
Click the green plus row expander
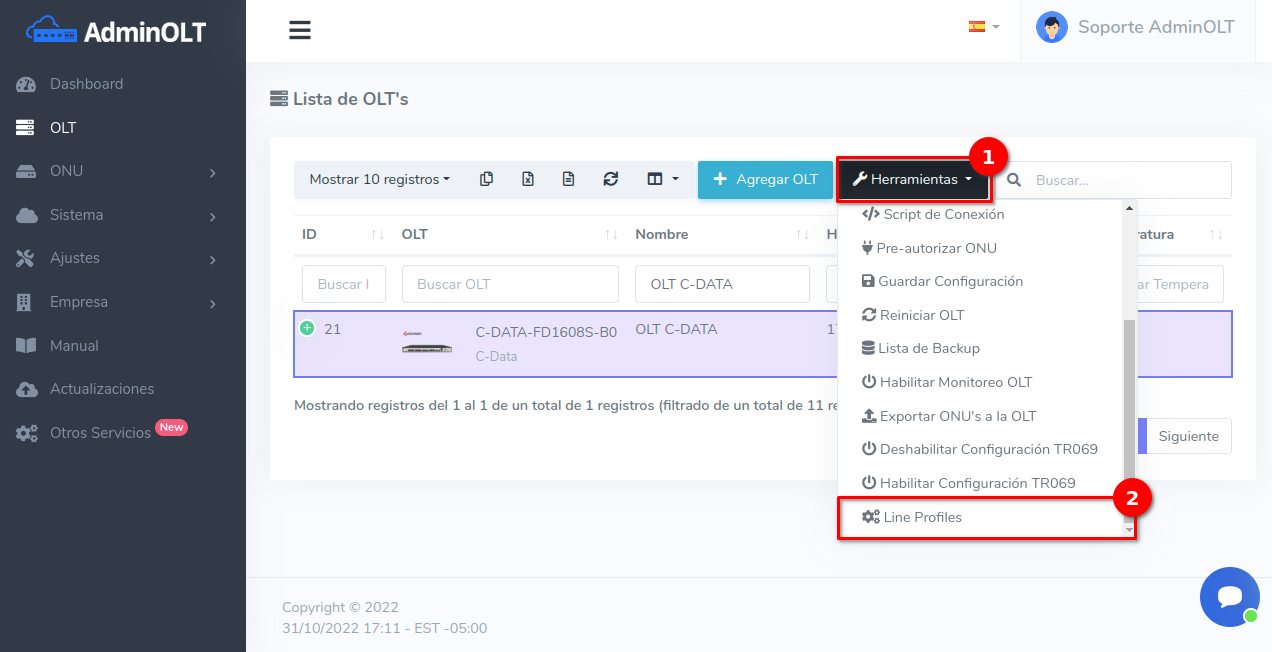[307, 328]
